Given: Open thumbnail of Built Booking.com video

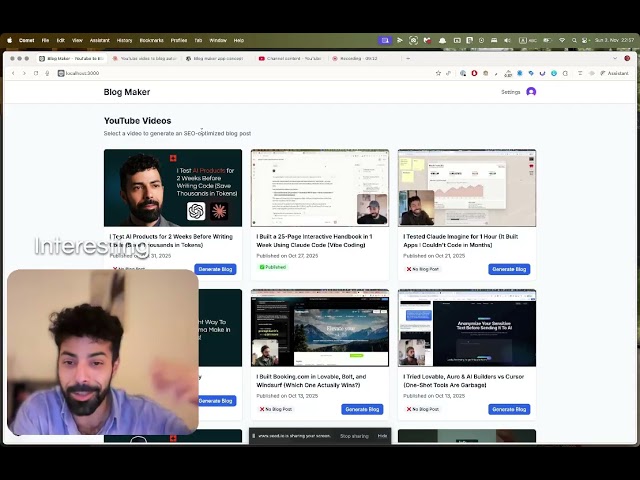Looking at the screenshot, I should tap(320, 328).
